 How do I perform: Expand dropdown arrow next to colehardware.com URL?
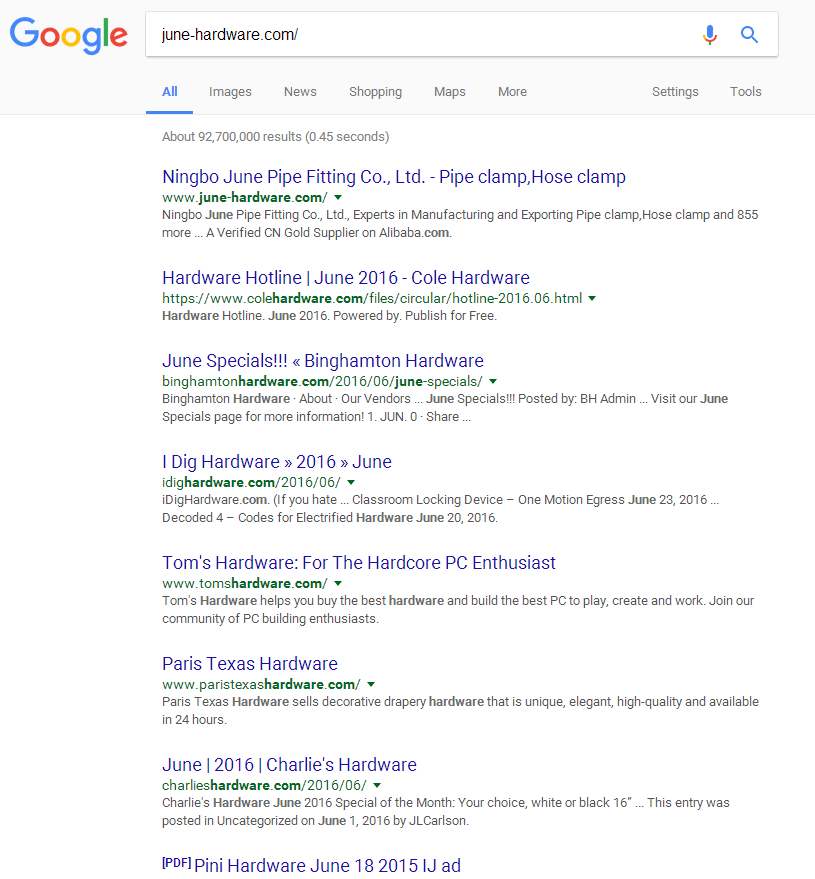[x=592, y=298]
